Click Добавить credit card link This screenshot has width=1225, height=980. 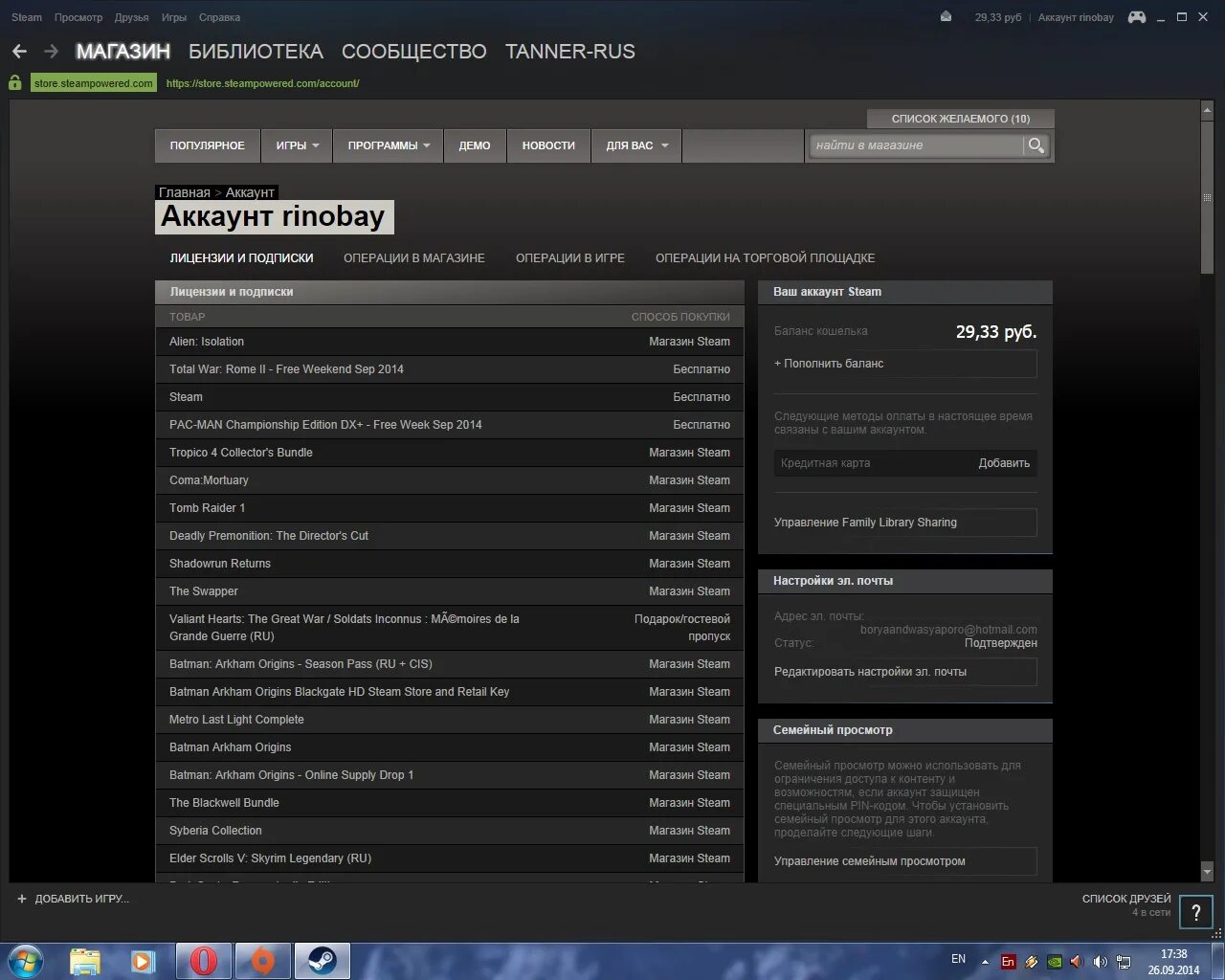tap(1004, 463)
